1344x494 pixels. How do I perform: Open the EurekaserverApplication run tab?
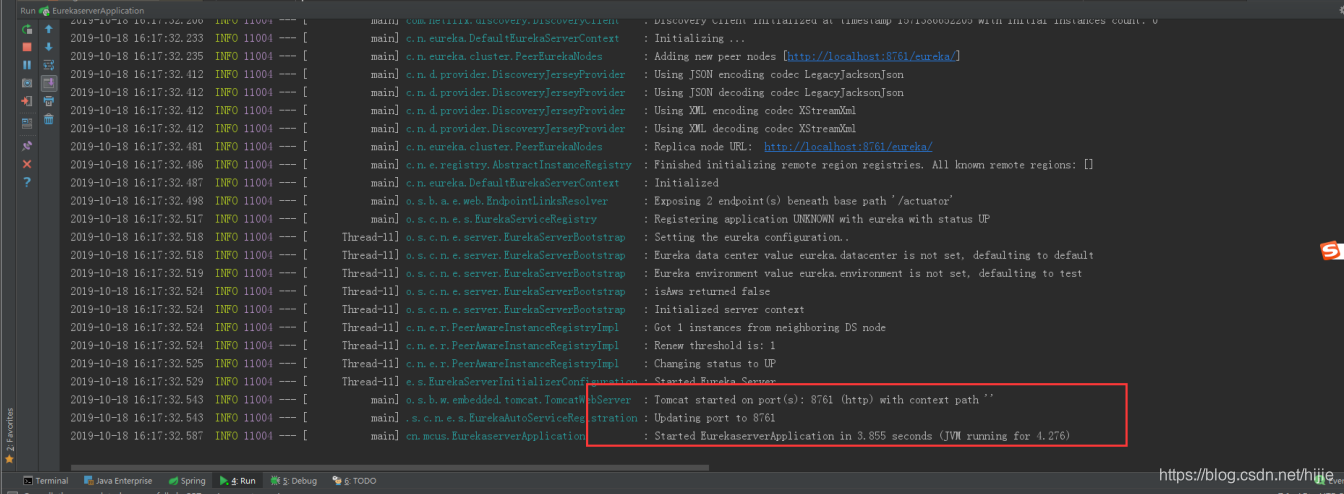[x=91, y=10]
